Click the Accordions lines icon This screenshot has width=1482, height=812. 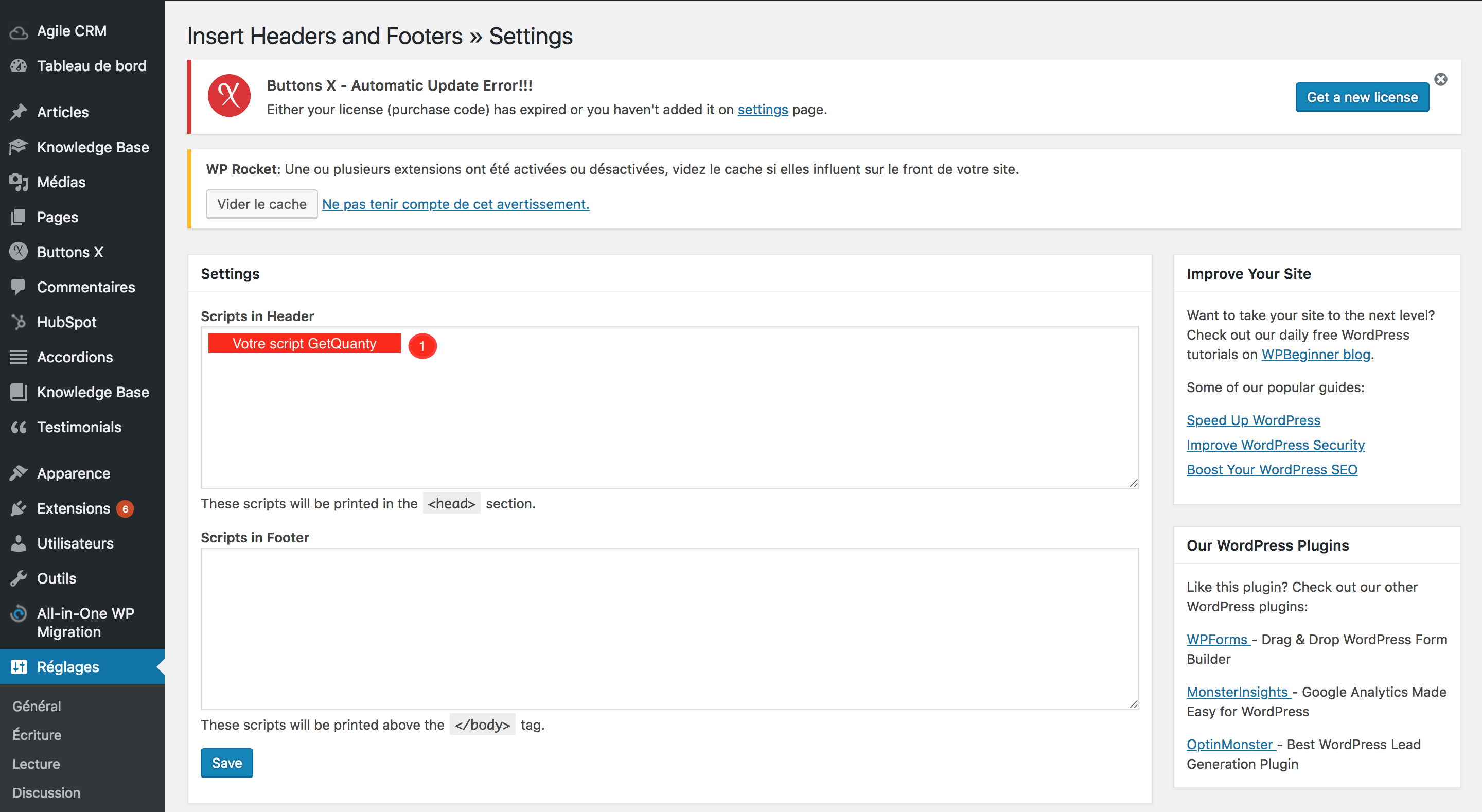pos(19,357)
